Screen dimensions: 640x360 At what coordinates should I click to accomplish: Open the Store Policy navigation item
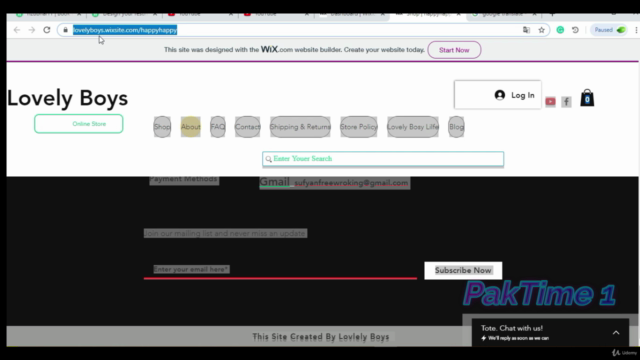[359, 127]
